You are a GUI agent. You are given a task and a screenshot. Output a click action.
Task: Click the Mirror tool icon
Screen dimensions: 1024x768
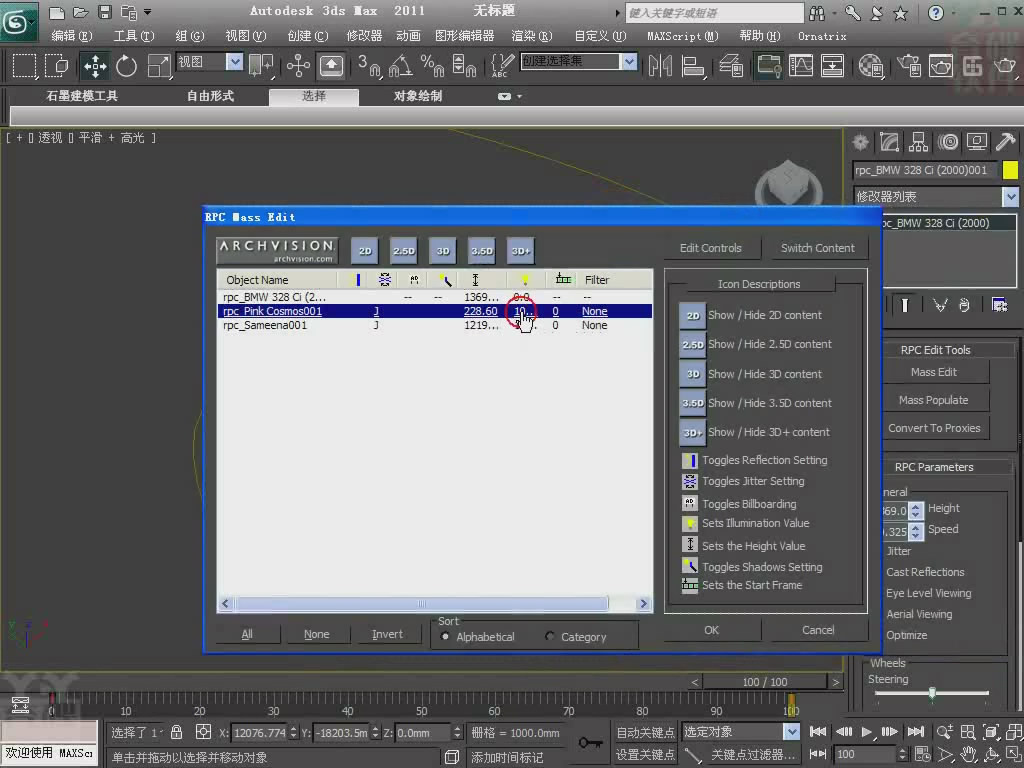pyautogui.click(x=660, y=66)
